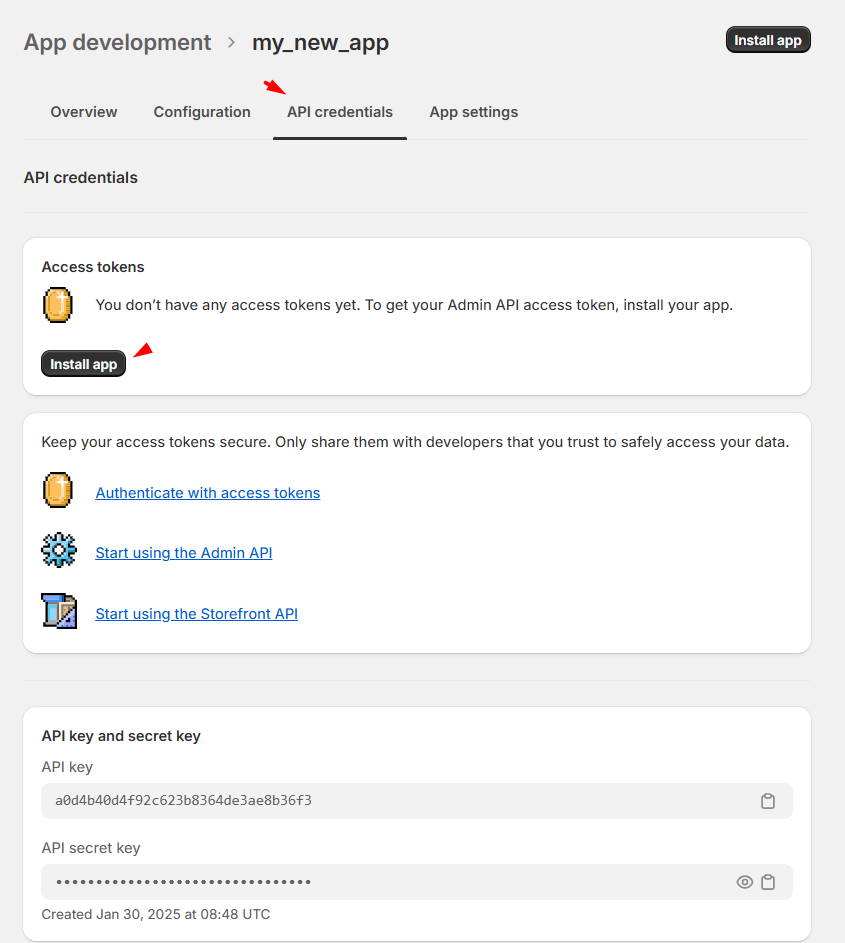Follow the Start using the Admin API link

(184, 553)
